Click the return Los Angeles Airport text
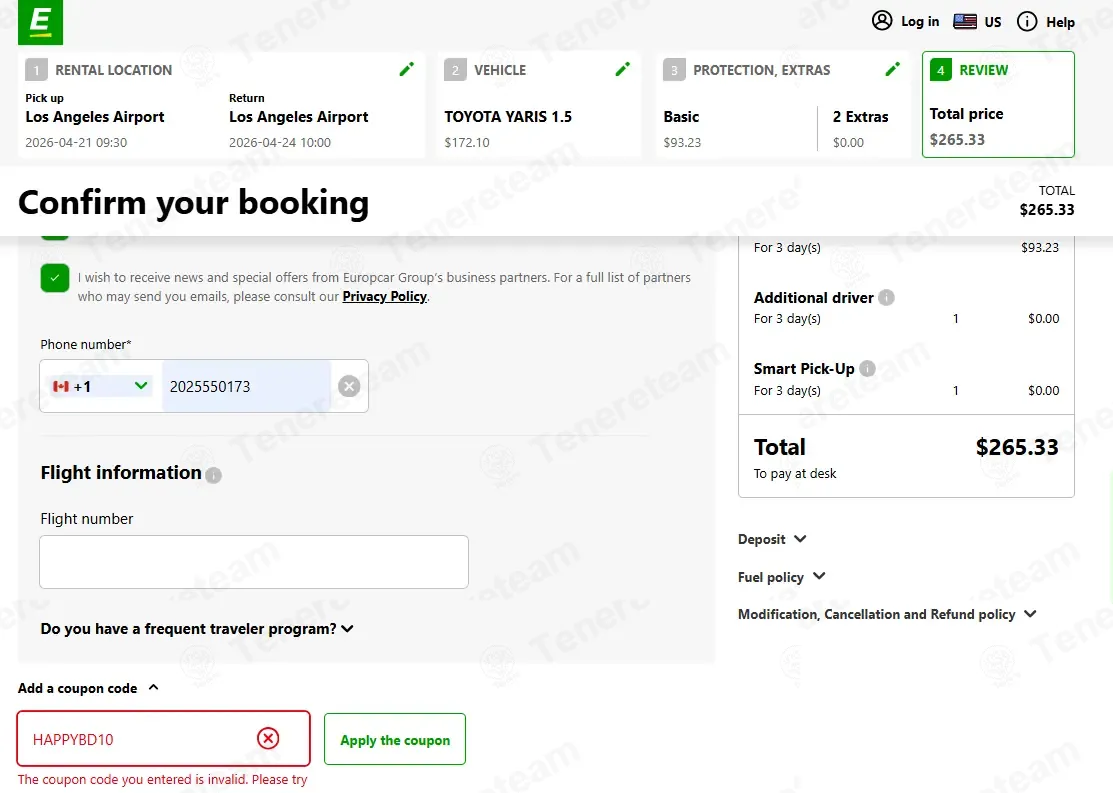The width and height of the screenshot is (1113, 793). pos(298,116)
